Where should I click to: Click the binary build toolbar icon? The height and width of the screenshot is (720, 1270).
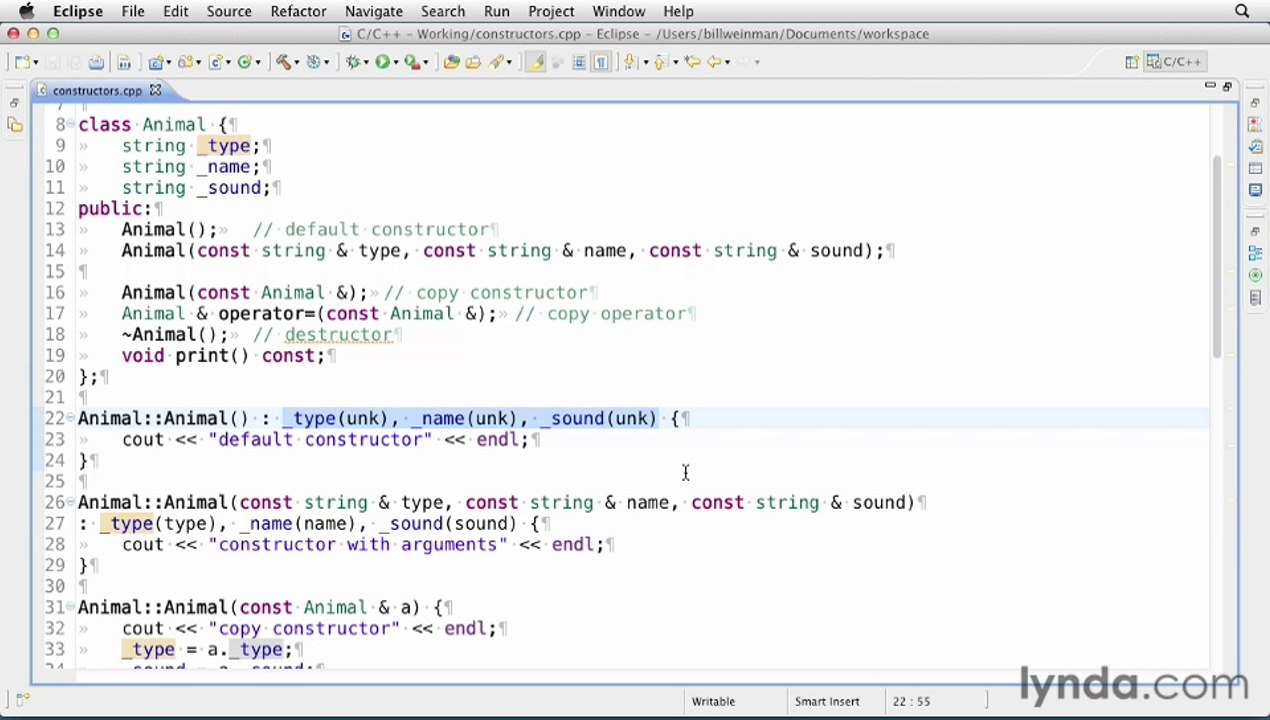tap(124, 62)
